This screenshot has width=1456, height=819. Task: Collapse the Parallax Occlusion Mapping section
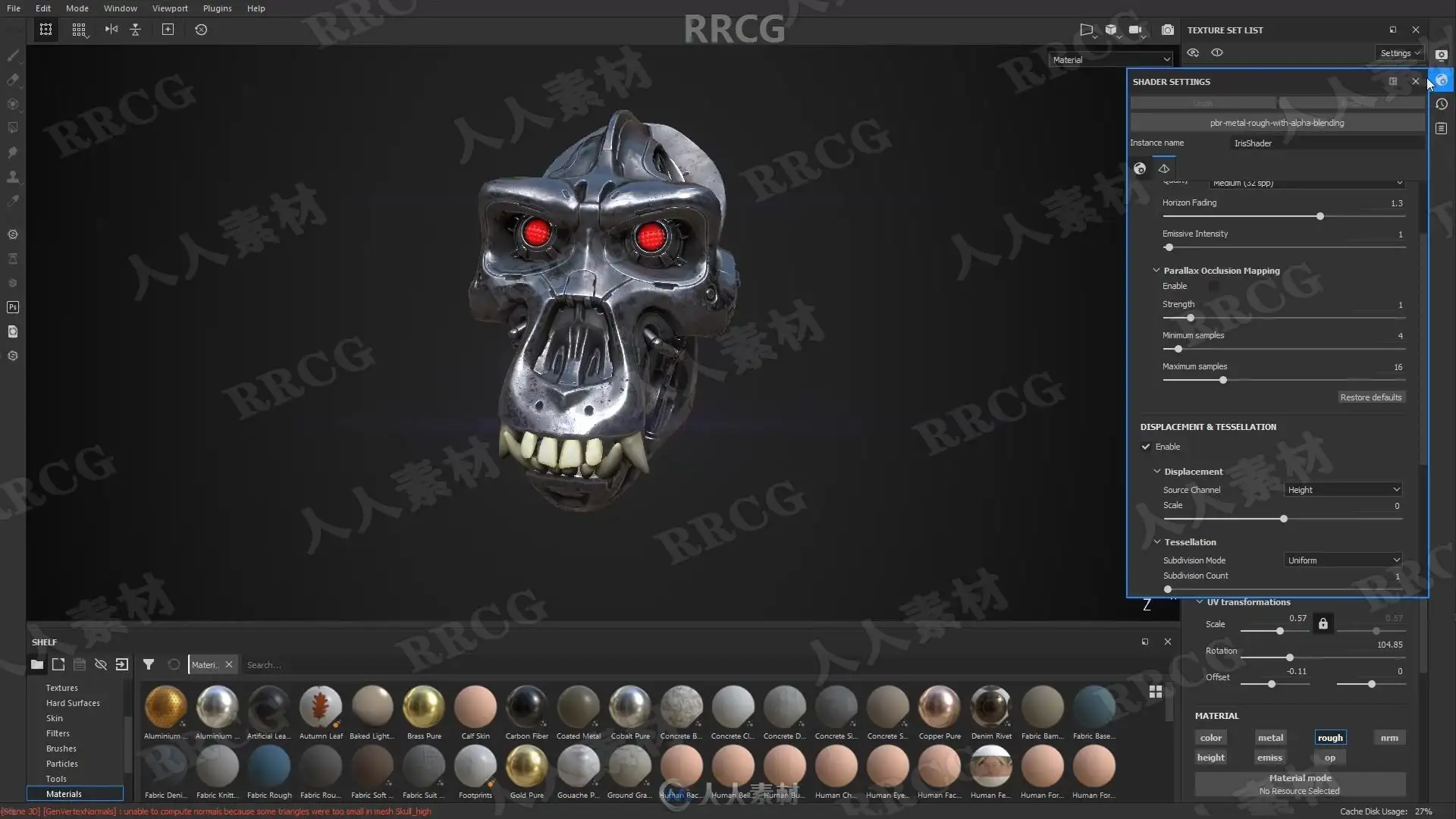tap(1156, 270)
